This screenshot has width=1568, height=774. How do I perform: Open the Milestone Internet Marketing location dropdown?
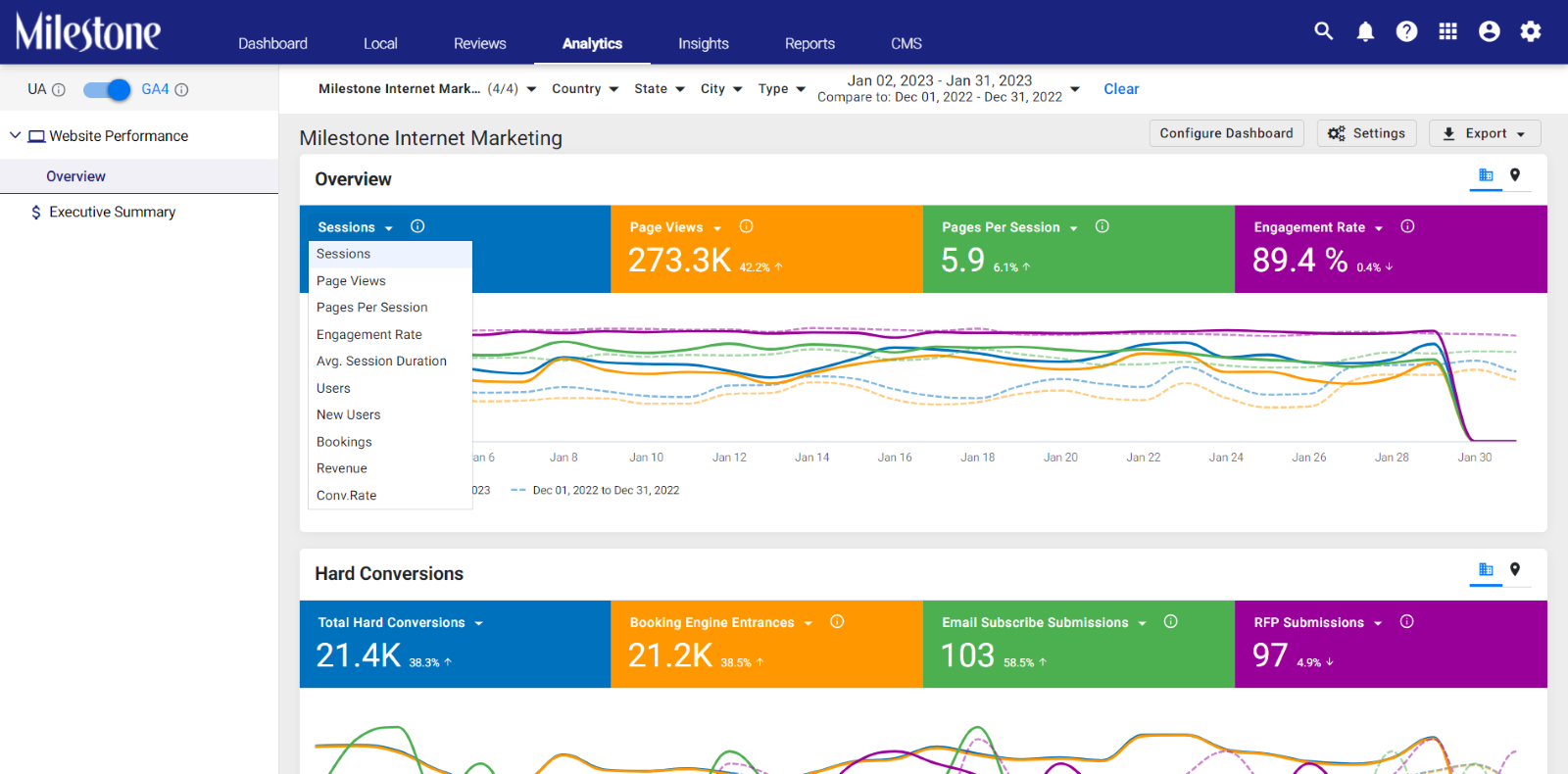click(x=427, y=89)
